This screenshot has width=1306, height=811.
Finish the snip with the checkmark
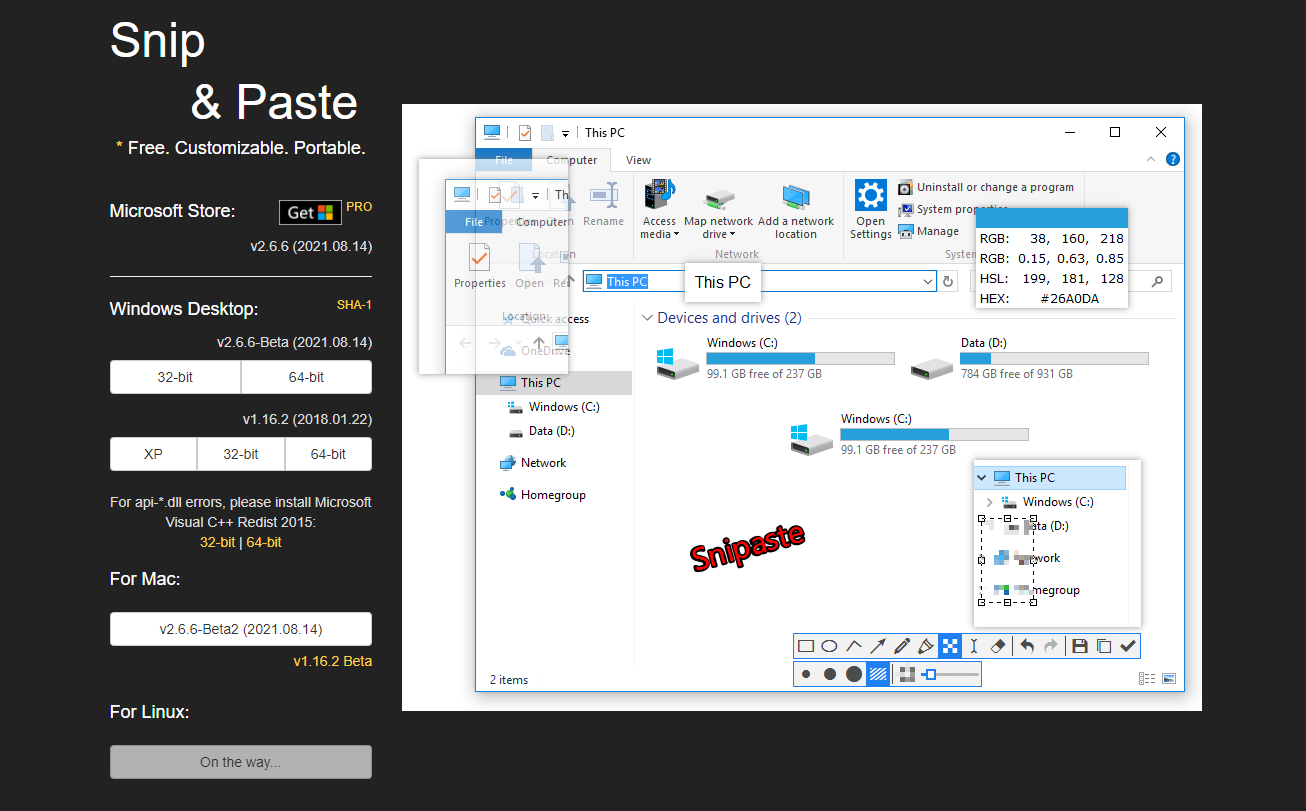[x=1128, y=646]
